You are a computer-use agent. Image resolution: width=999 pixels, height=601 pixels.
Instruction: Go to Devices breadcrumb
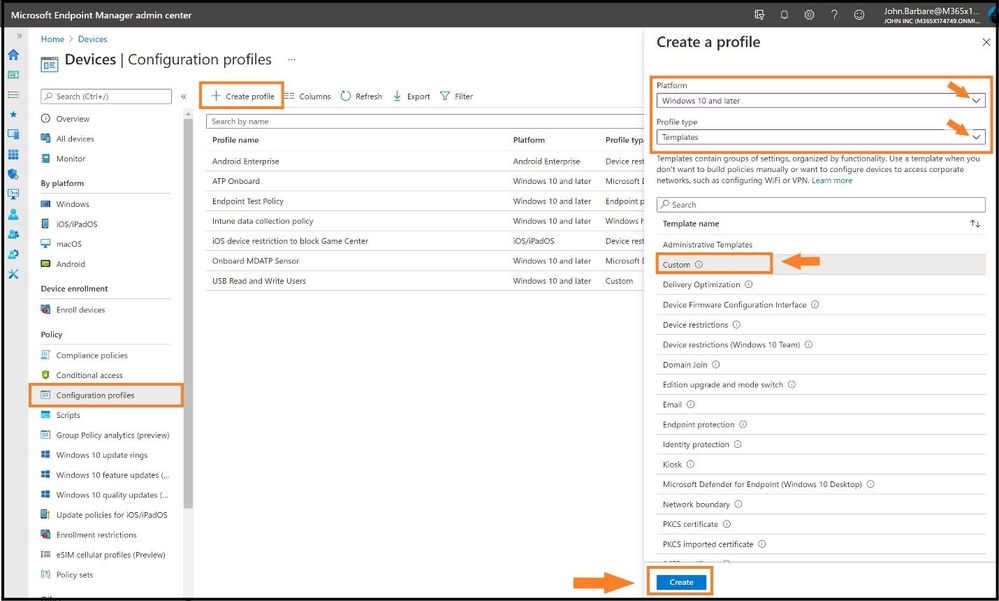coord(92,39)
